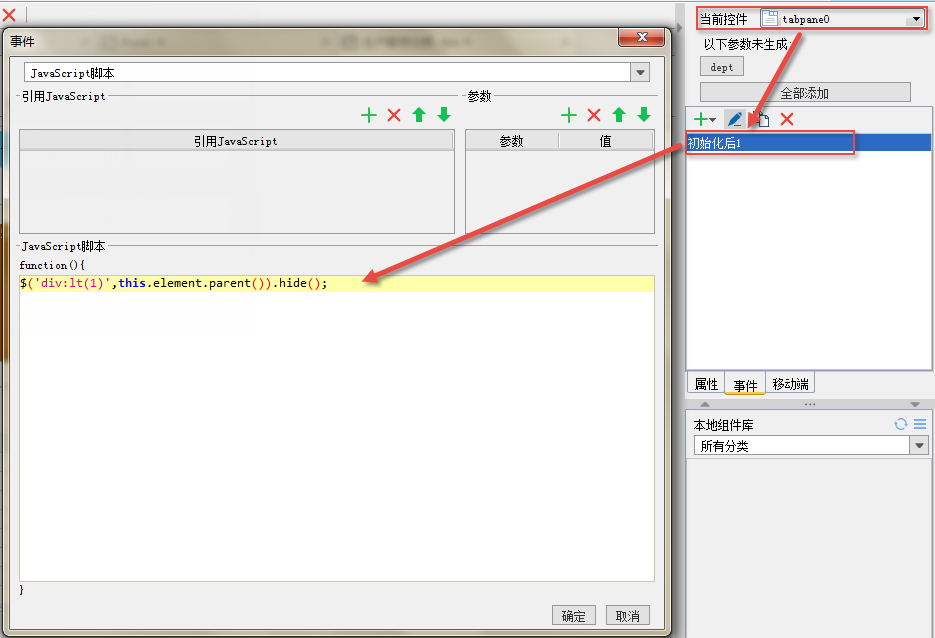Image resolution: width=935 pixels, height=638 pixels.
Task: Switch to the 事件 tab
Action: [x=745, y=385]
